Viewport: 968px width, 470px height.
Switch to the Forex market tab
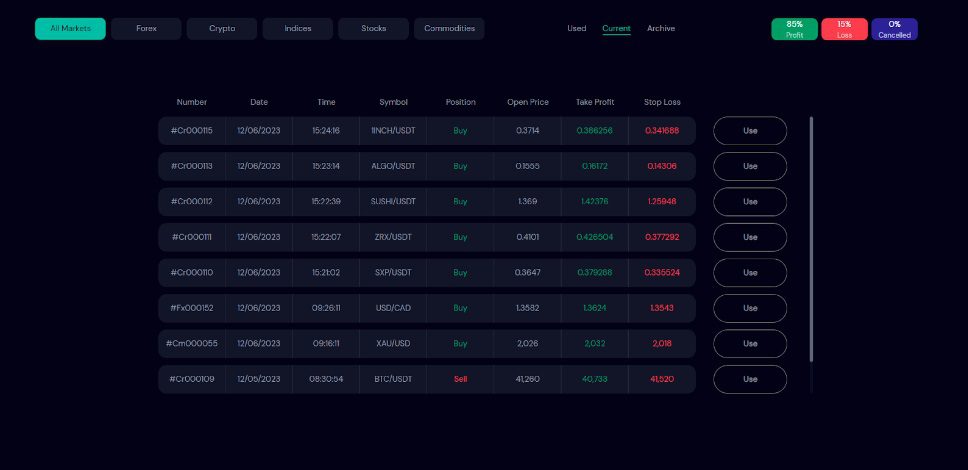pyautogui.click(x=146, y=29)
